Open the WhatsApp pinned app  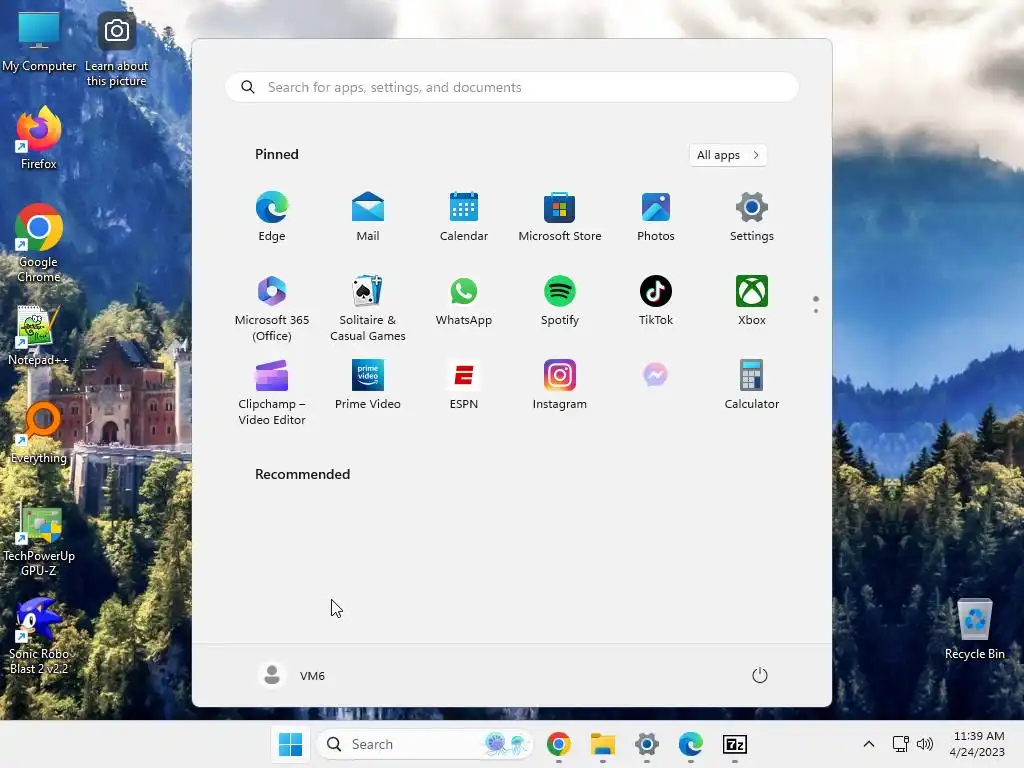pos(464,301)
